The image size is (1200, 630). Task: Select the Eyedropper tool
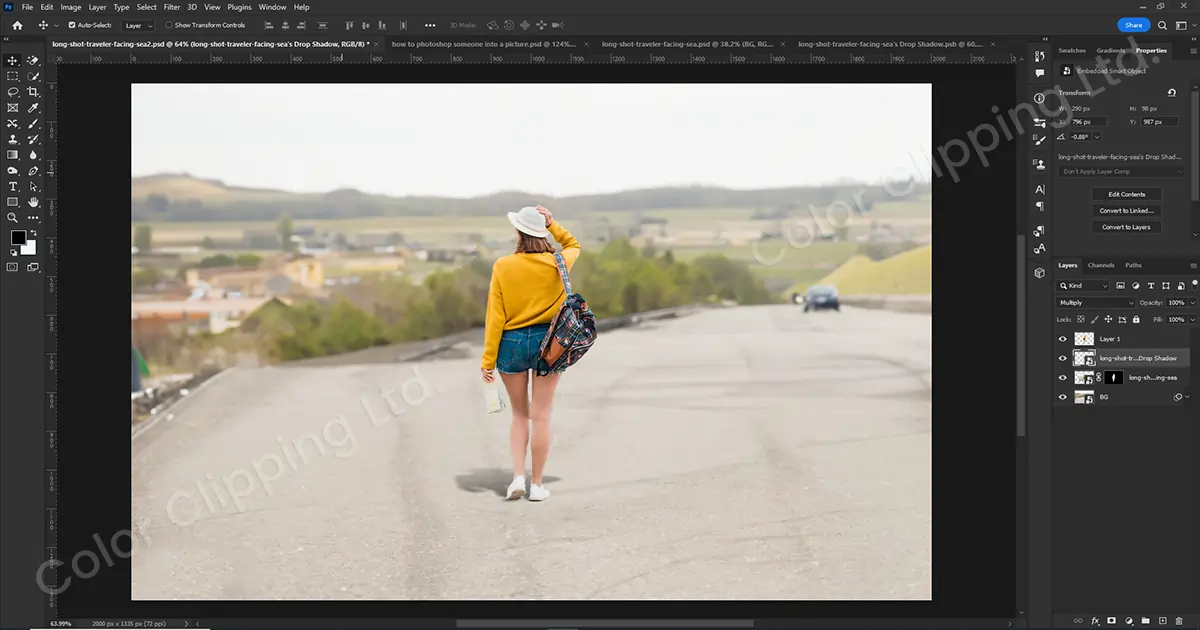coord(33,108)
